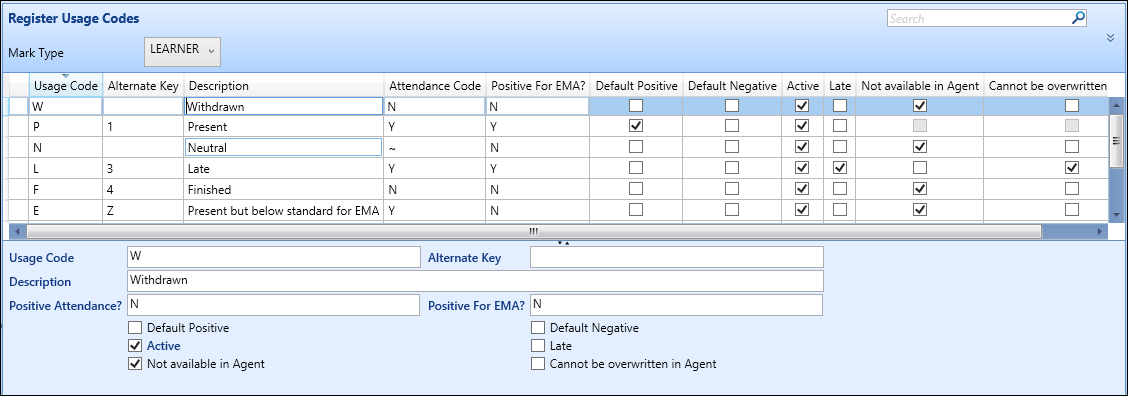Select the 'Withdrawn' description cell in grid
The image size is (1128, 396).
pos(283,106)
